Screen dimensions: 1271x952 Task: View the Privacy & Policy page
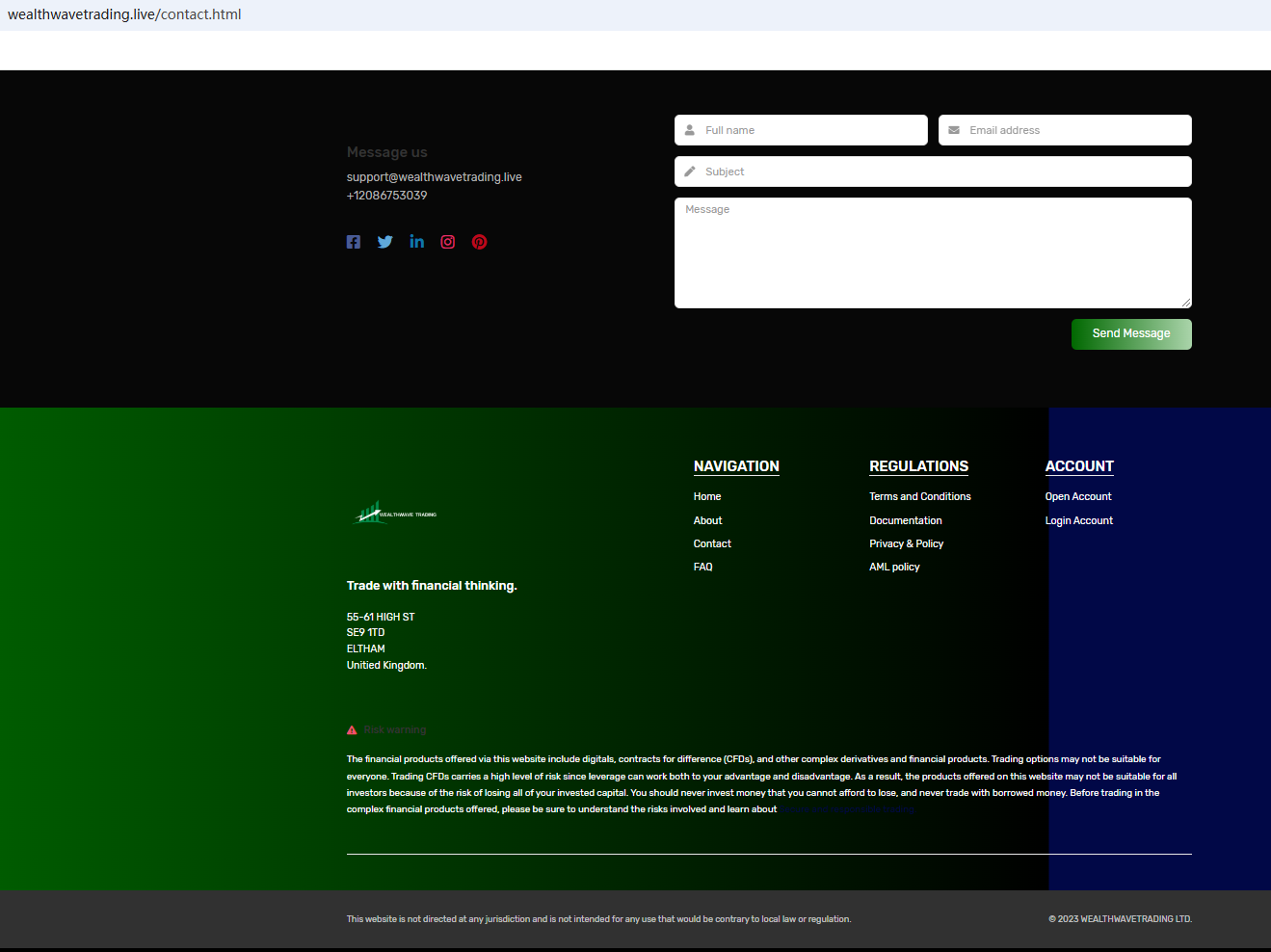pos(906,544)
